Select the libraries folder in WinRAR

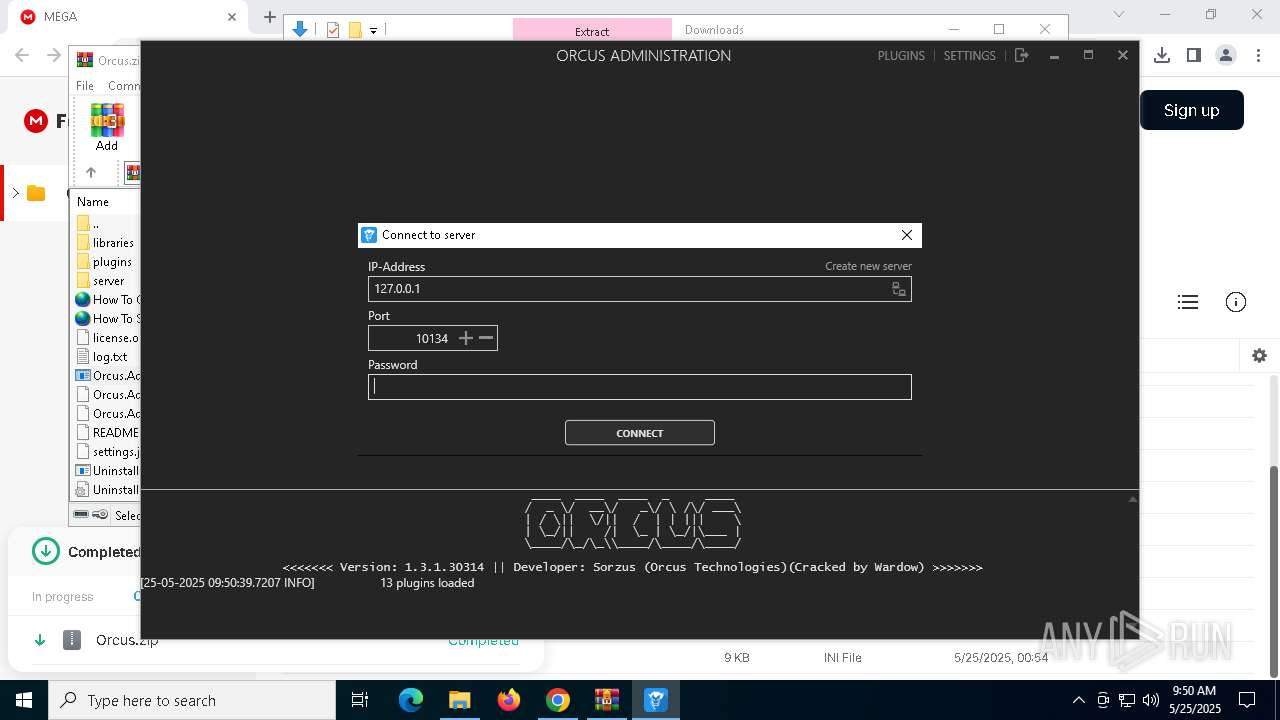coord(105,243)
